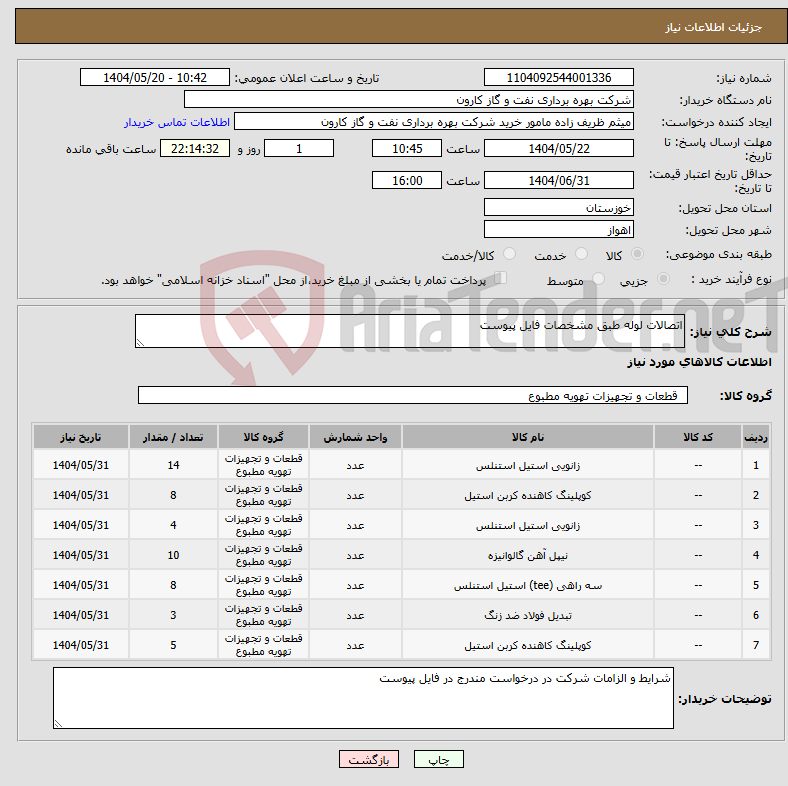The height and width of the screenshot is (786, 788).
Task: Click the تاریخ نیاز column header
Action: coord(81,437)
